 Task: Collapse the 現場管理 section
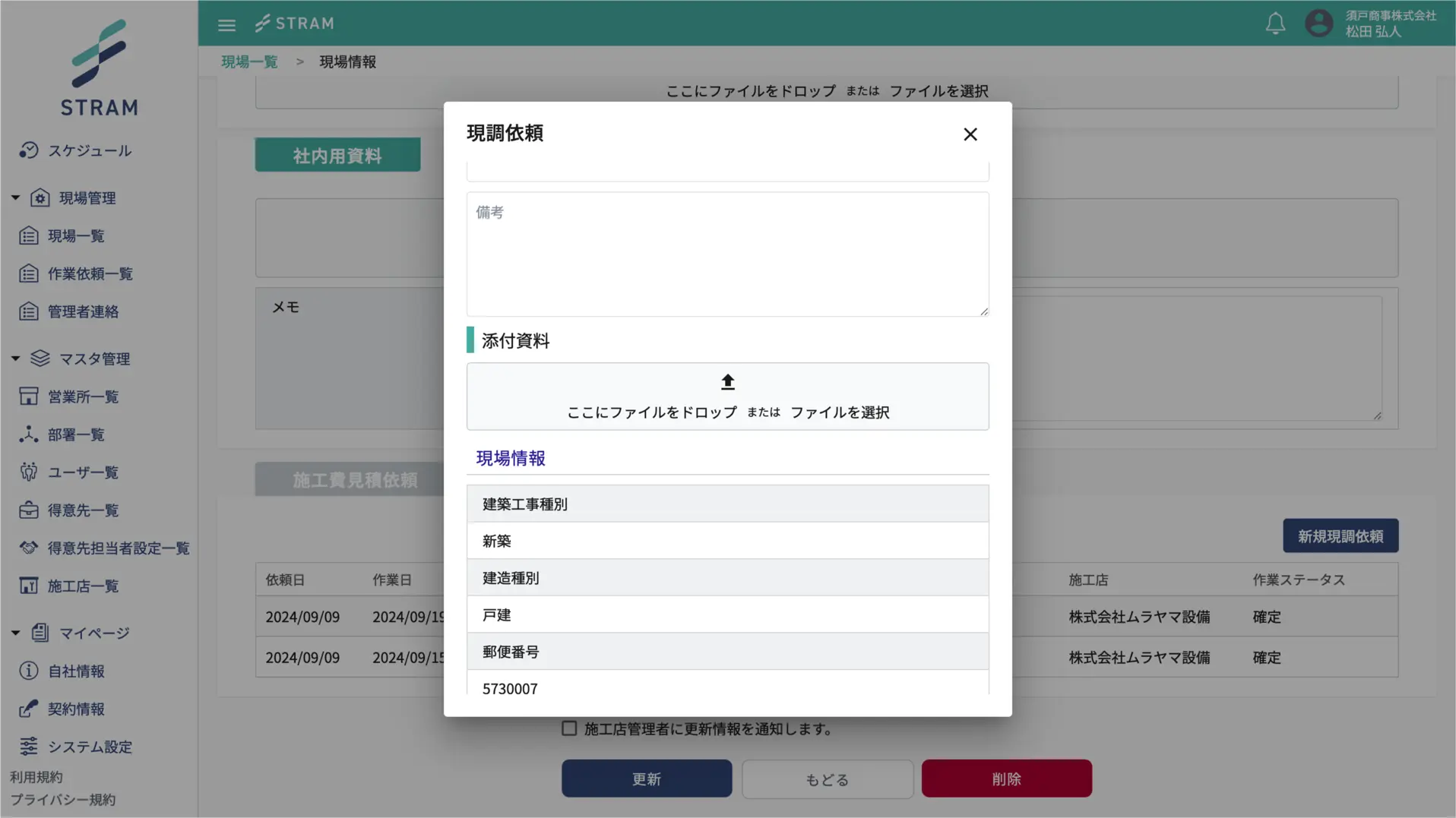[14, 197]
